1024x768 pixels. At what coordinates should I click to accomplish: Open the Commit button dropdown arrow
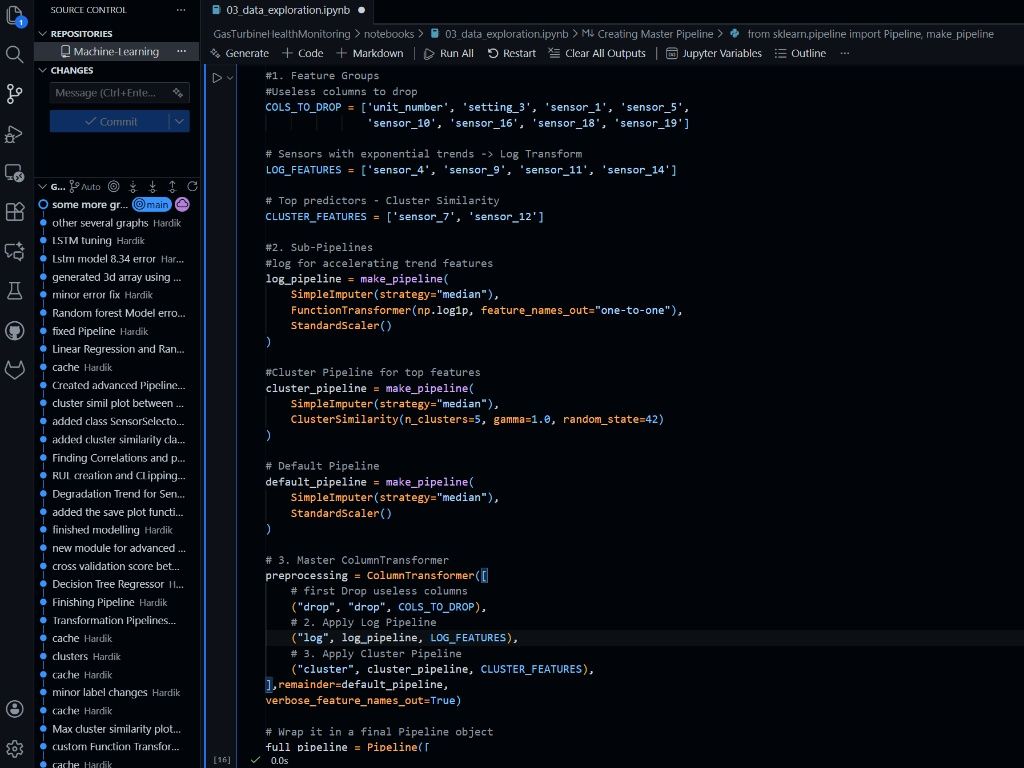tap(179, 121)
